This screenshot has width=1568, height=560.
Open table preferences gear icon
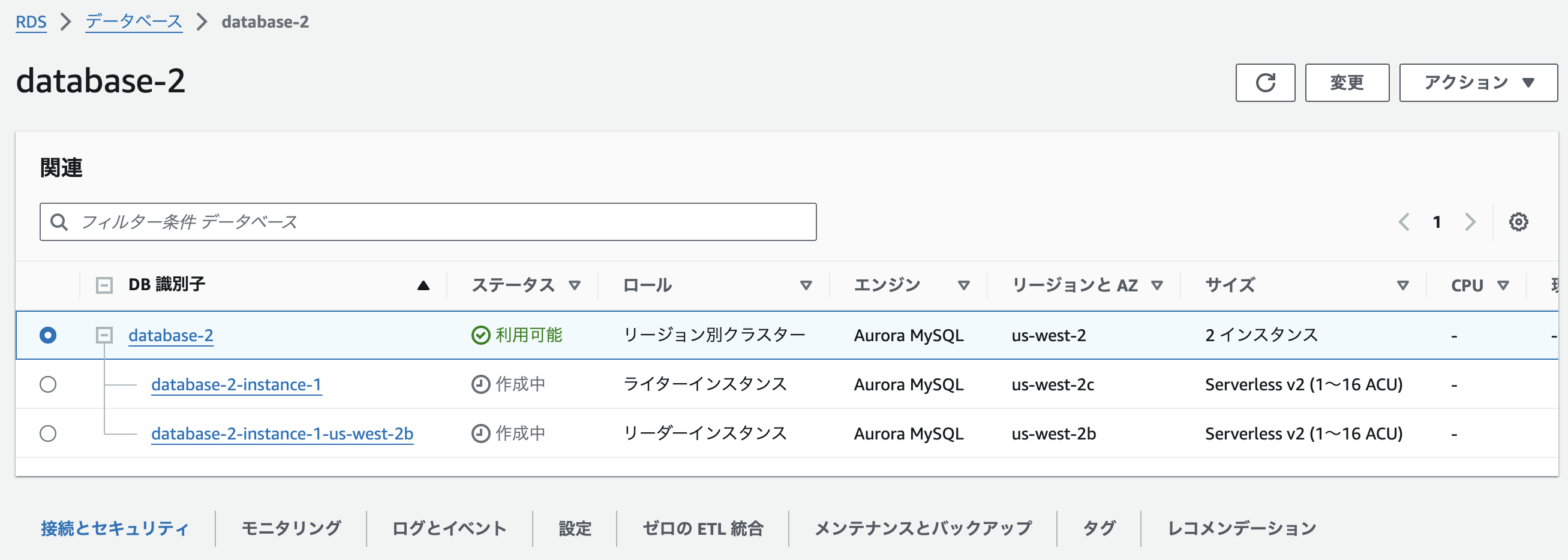click(x=1518, y=222)
